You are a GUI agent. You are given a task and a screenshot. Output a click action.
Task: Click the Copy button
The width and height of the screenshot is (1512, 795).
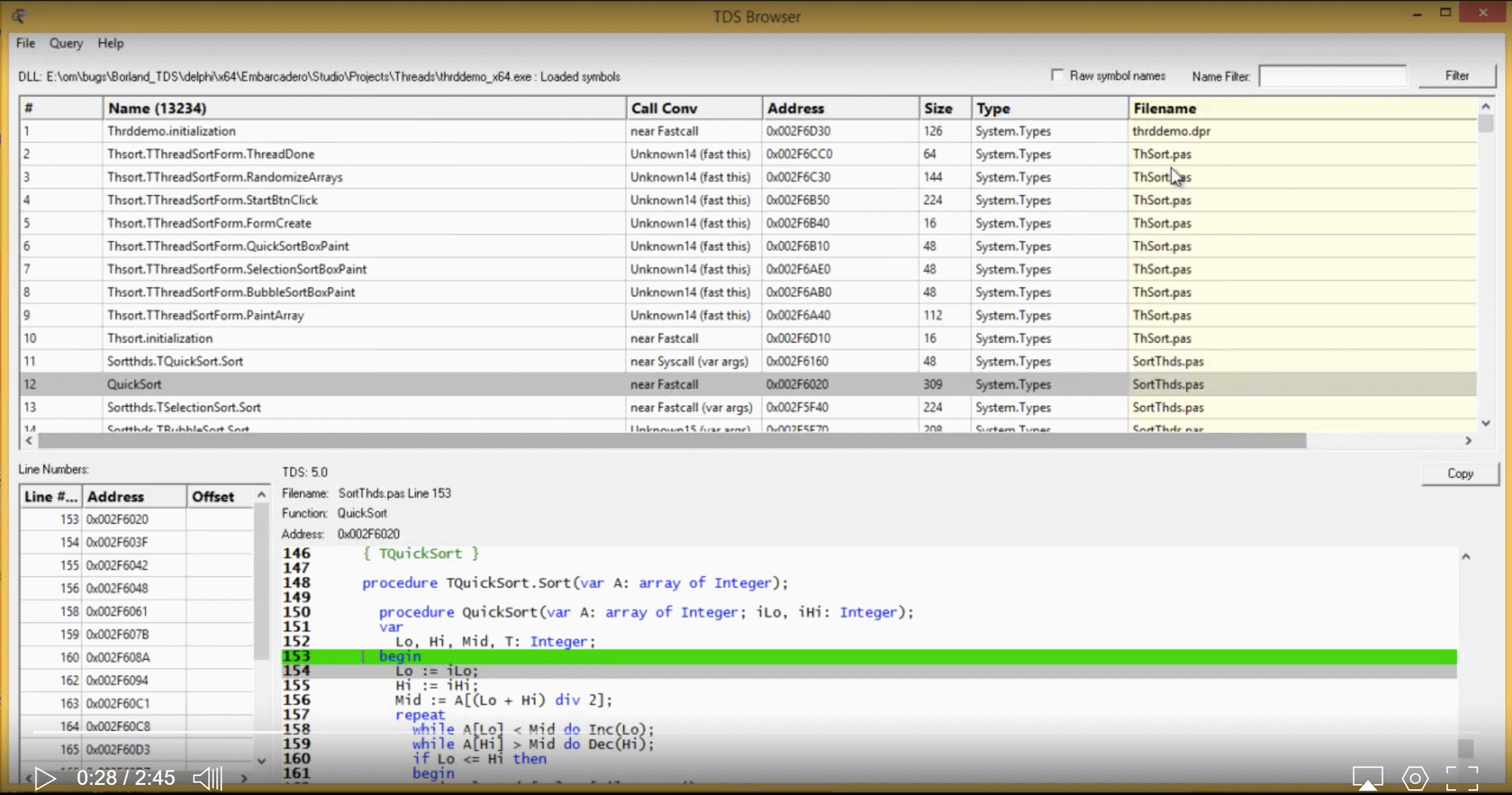[x=1459, y=473]
